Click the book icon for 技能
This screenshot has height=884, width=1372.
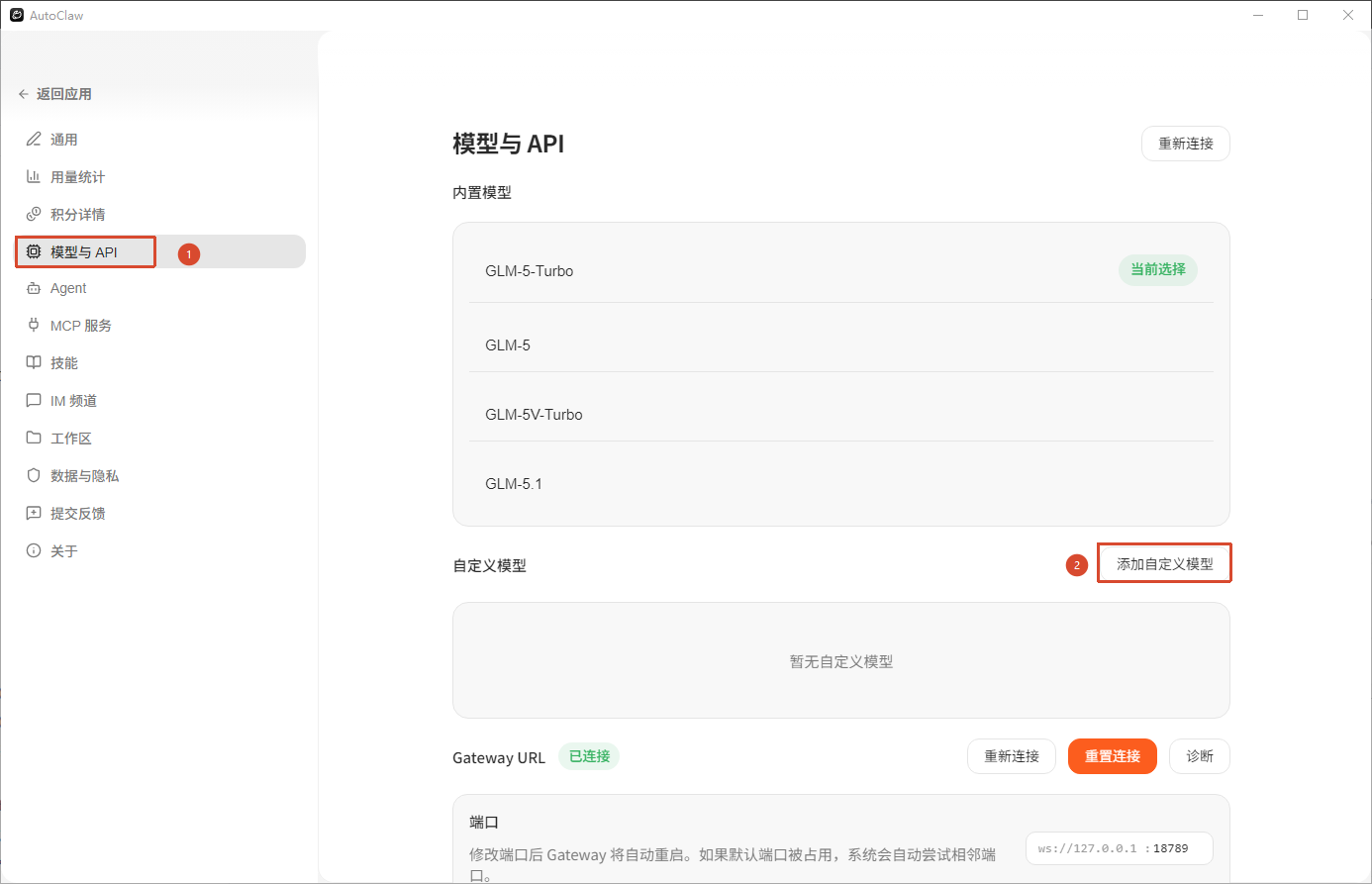pyautogui.click(x=34, y=362)
